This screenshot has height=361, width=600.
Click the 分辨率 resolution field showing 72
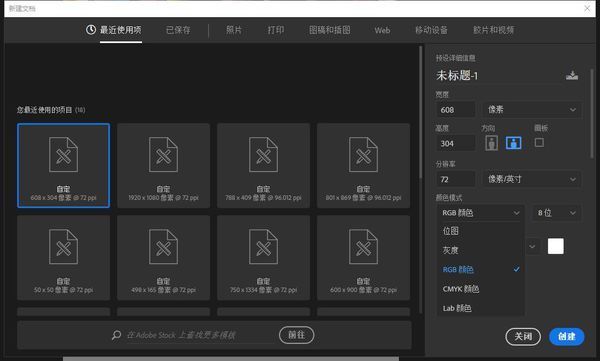455,179
